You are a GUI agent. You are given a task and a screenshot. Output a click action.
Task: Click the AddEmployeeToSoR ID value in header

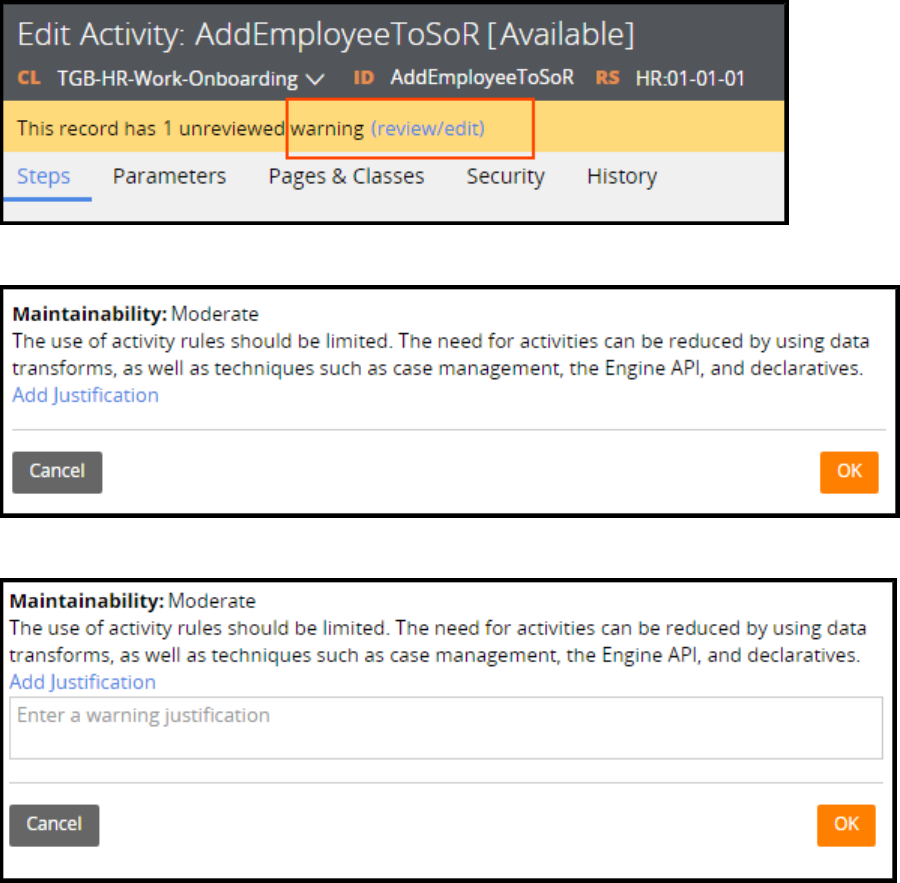(482, 77)
